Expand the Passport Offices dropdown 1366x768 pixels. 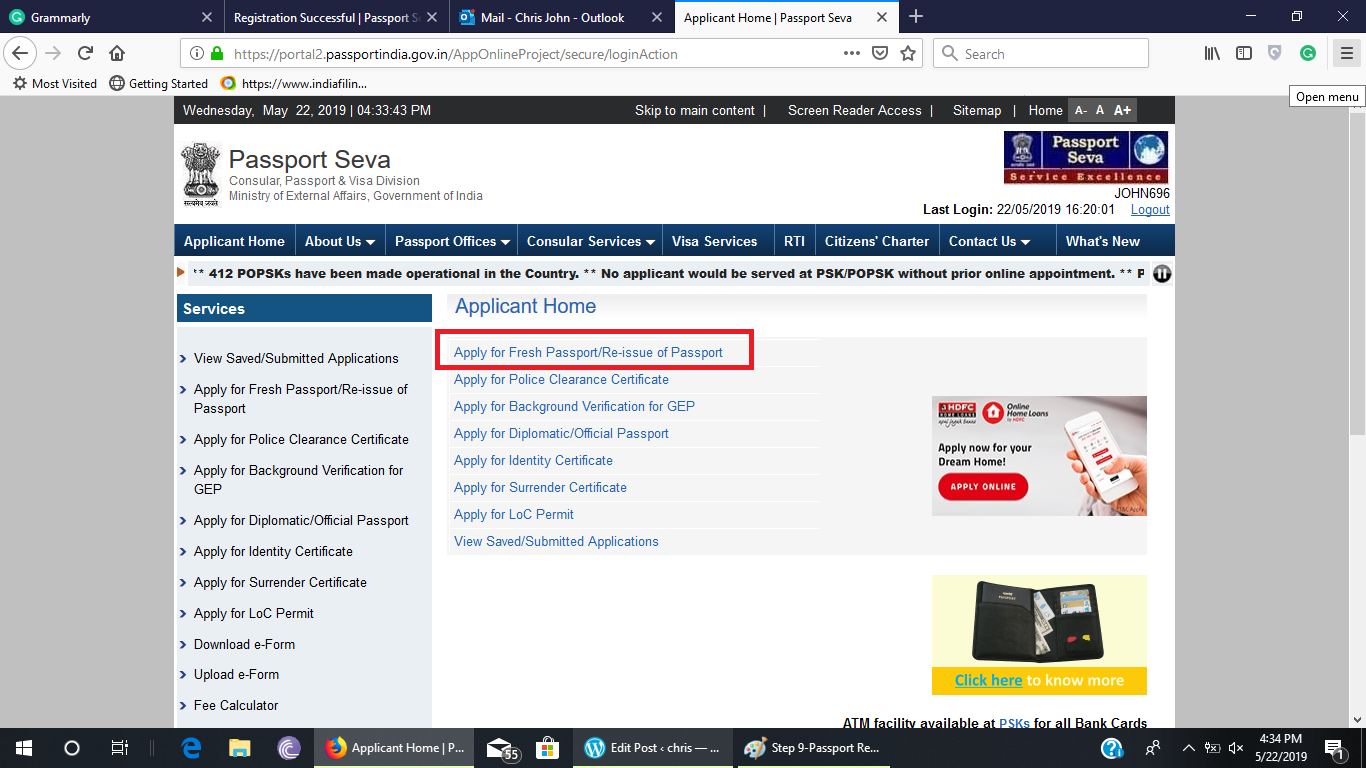tap(452, 241)
